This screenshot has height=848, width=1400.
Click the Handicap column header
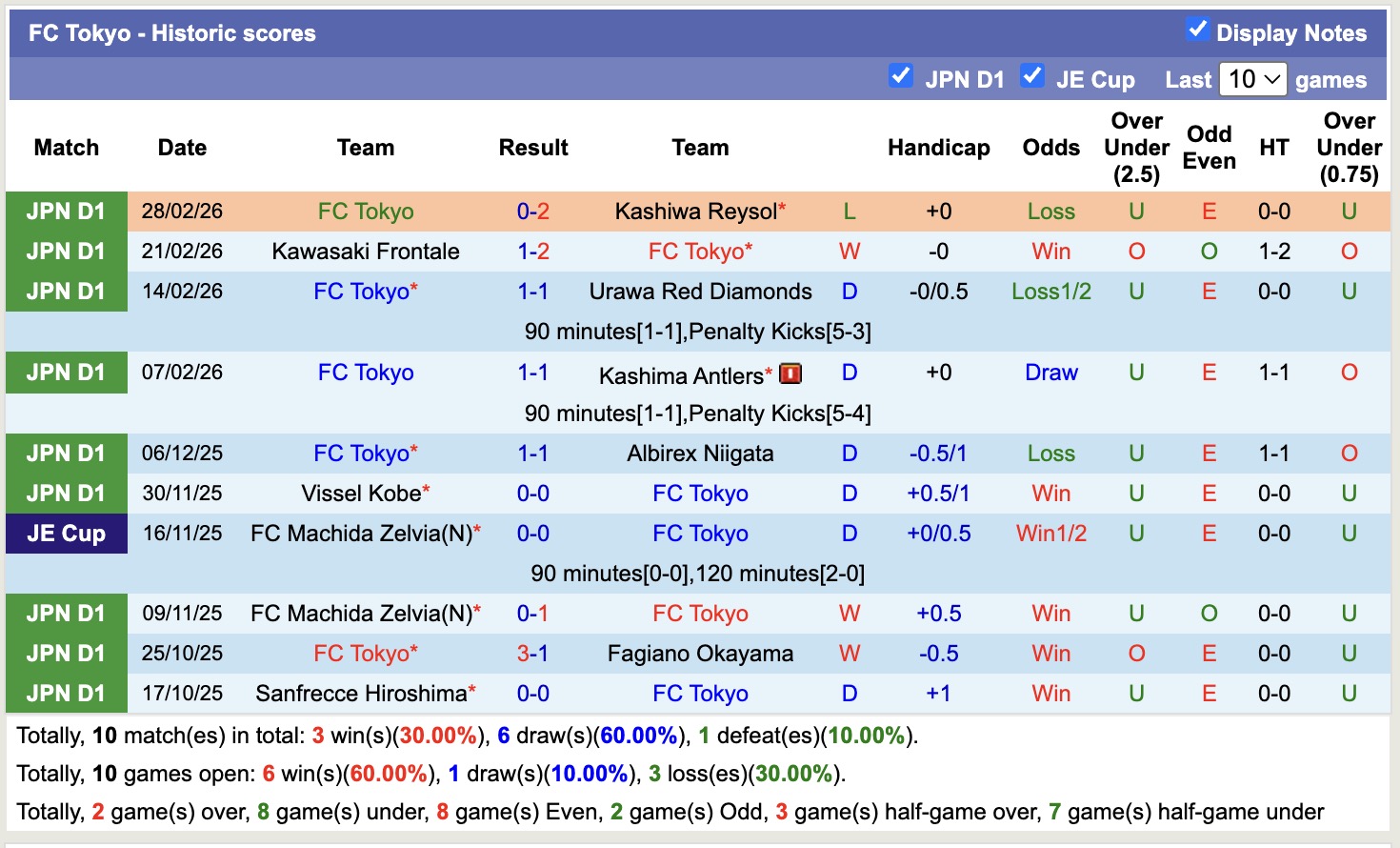pyautogui.click(x=939, y=148)
